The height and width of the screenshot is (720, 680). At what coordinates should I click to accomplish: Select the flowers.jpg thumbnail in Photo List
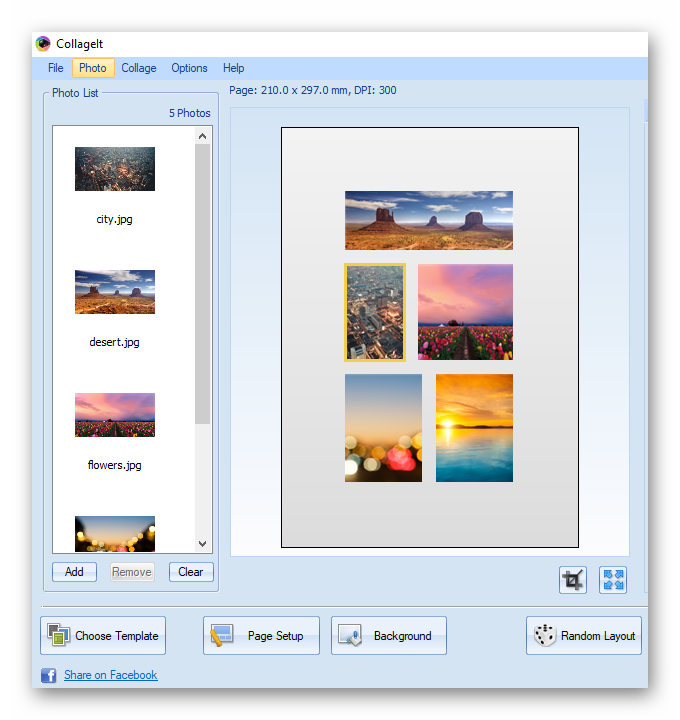115,415
